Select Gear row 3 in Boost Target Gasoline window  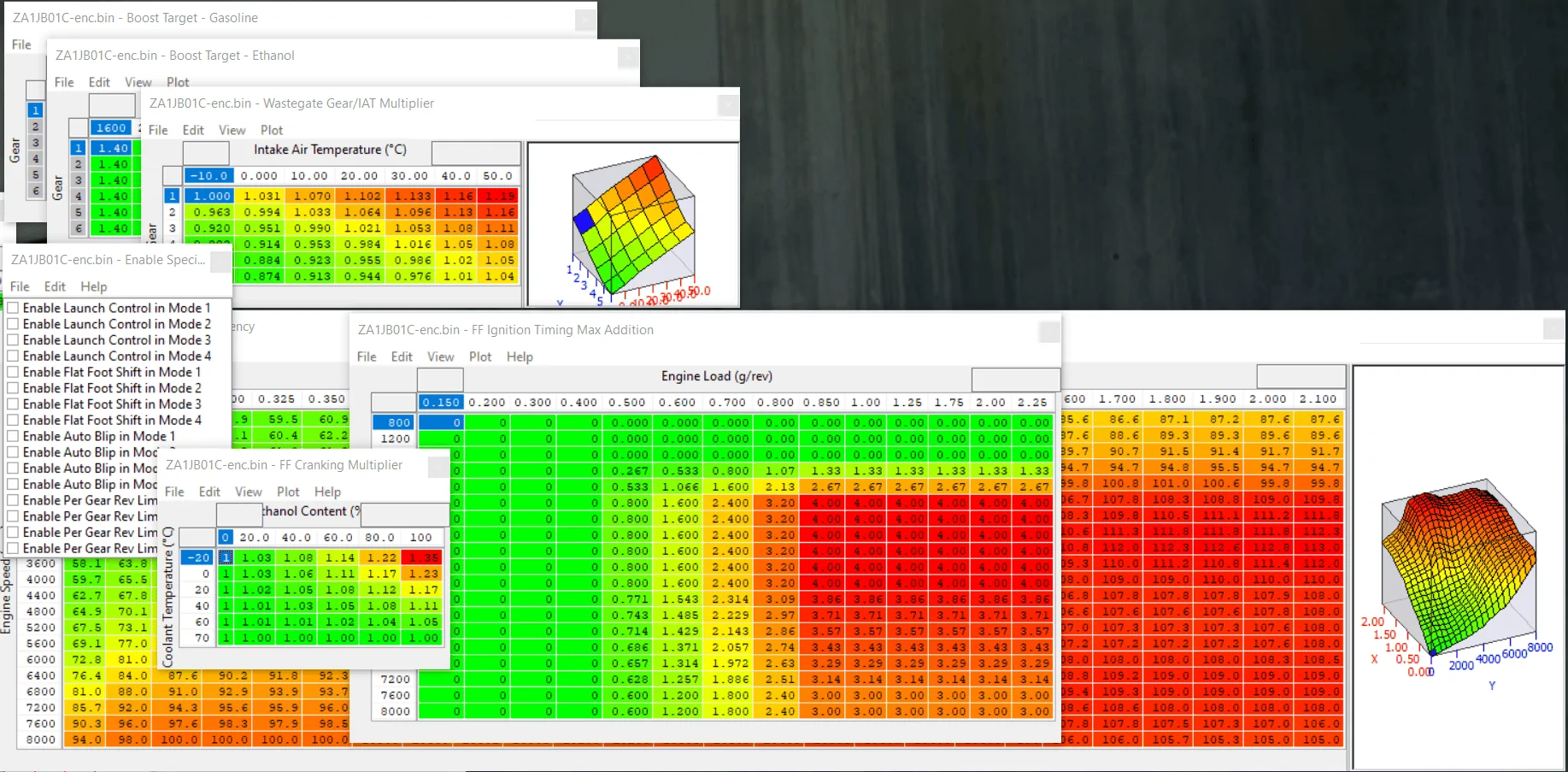click(35, 143)
